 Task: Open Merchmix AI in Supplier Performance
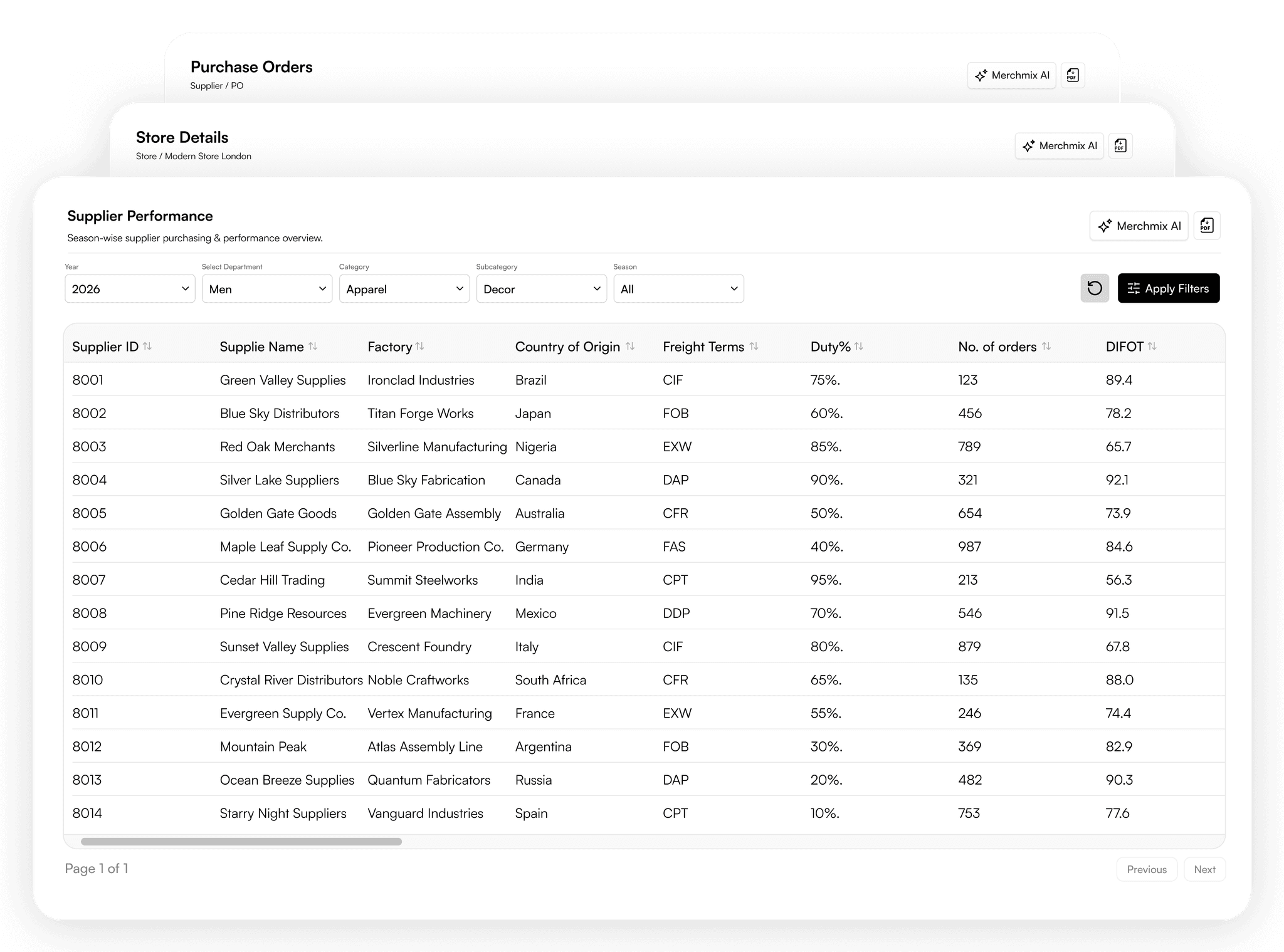pos(1139,226)
